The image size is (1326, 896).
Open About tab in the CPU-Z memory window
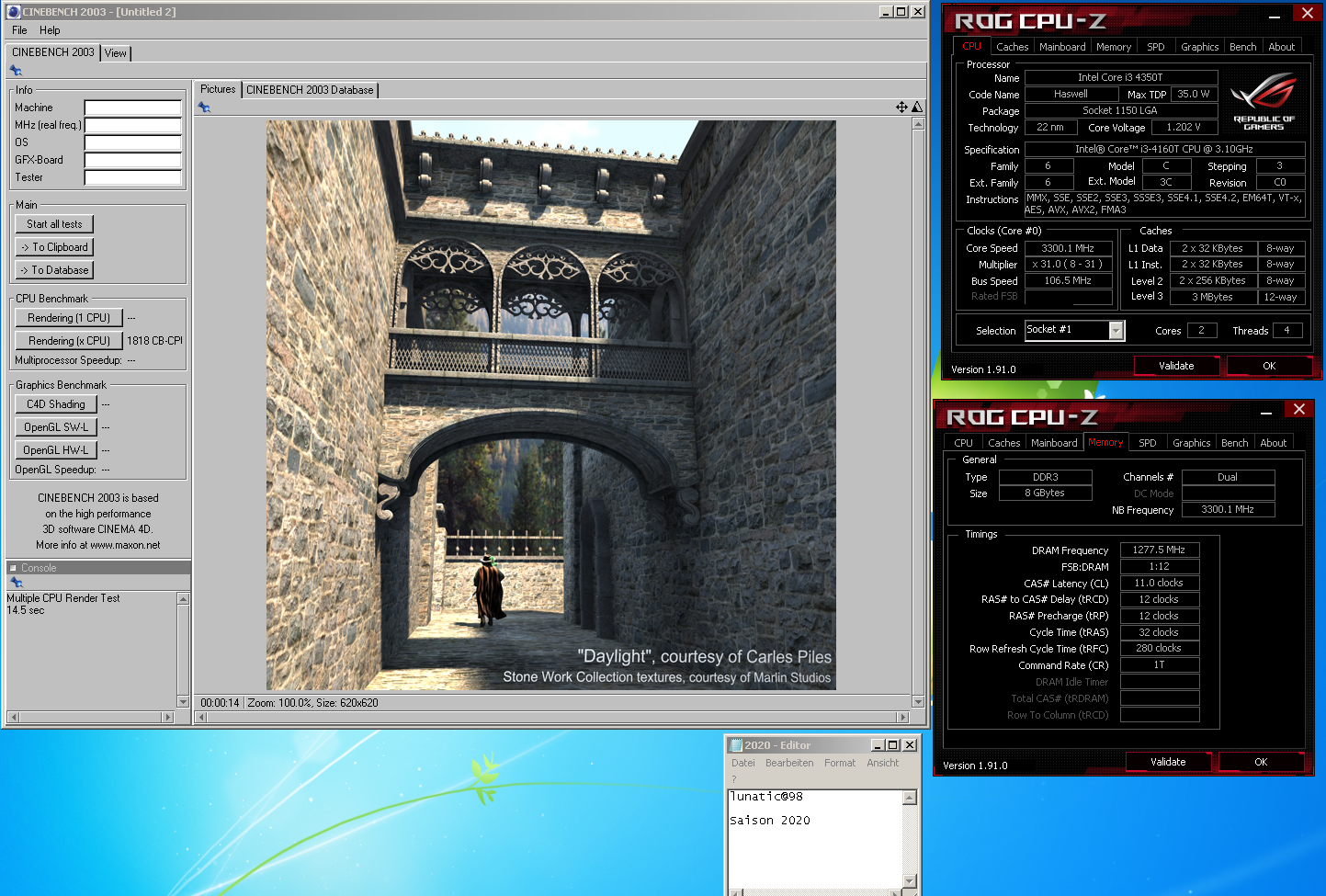pos(1273,443)
